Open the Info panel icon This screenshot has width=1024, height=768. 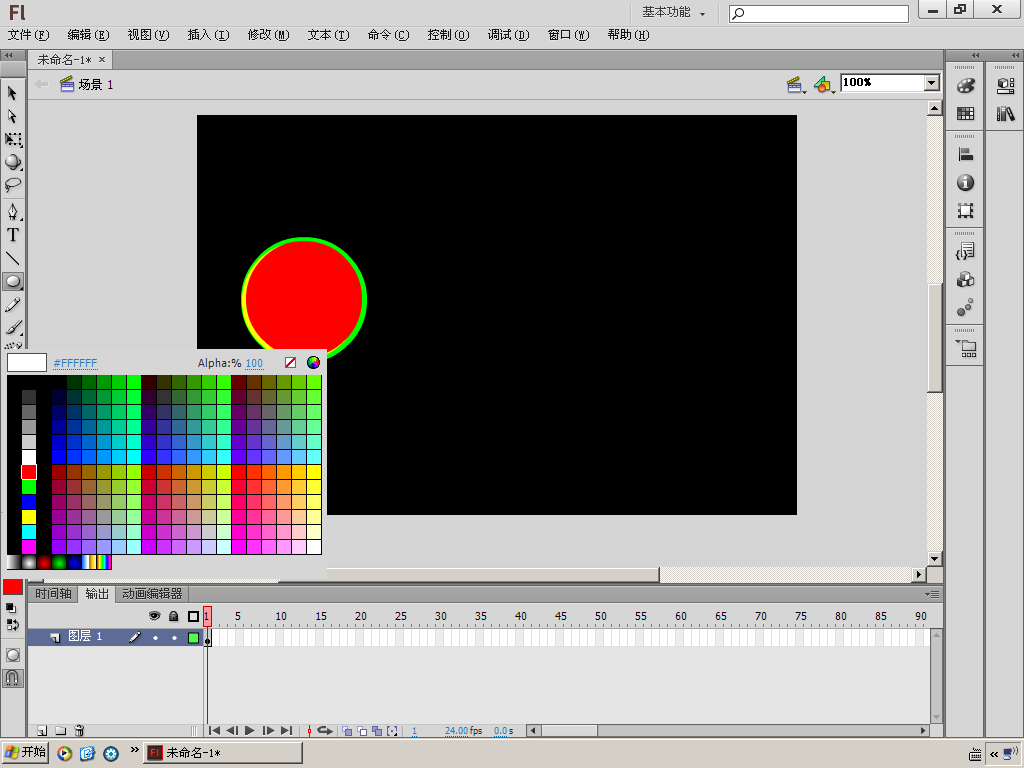[x=965, y=183]
